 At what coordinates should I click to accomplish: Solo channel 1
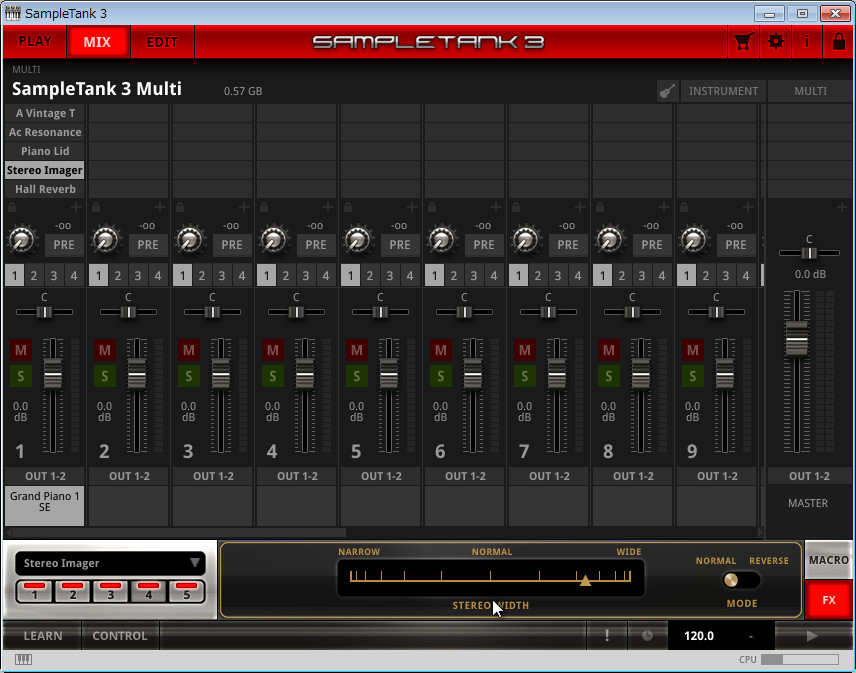(x=21, y=376)
